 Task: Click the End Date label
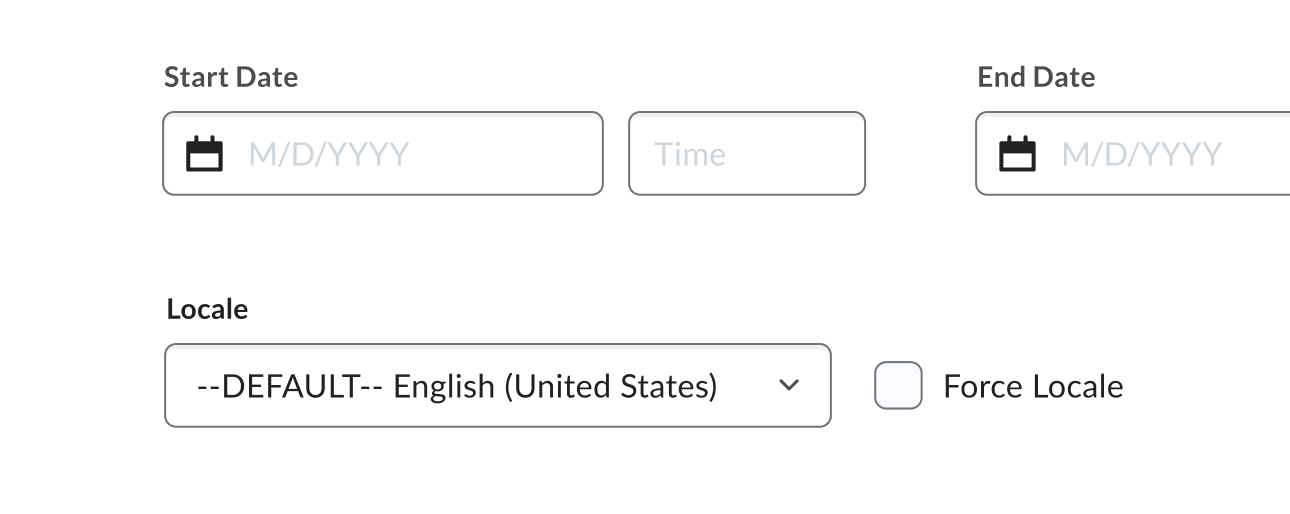(1036, 77)
